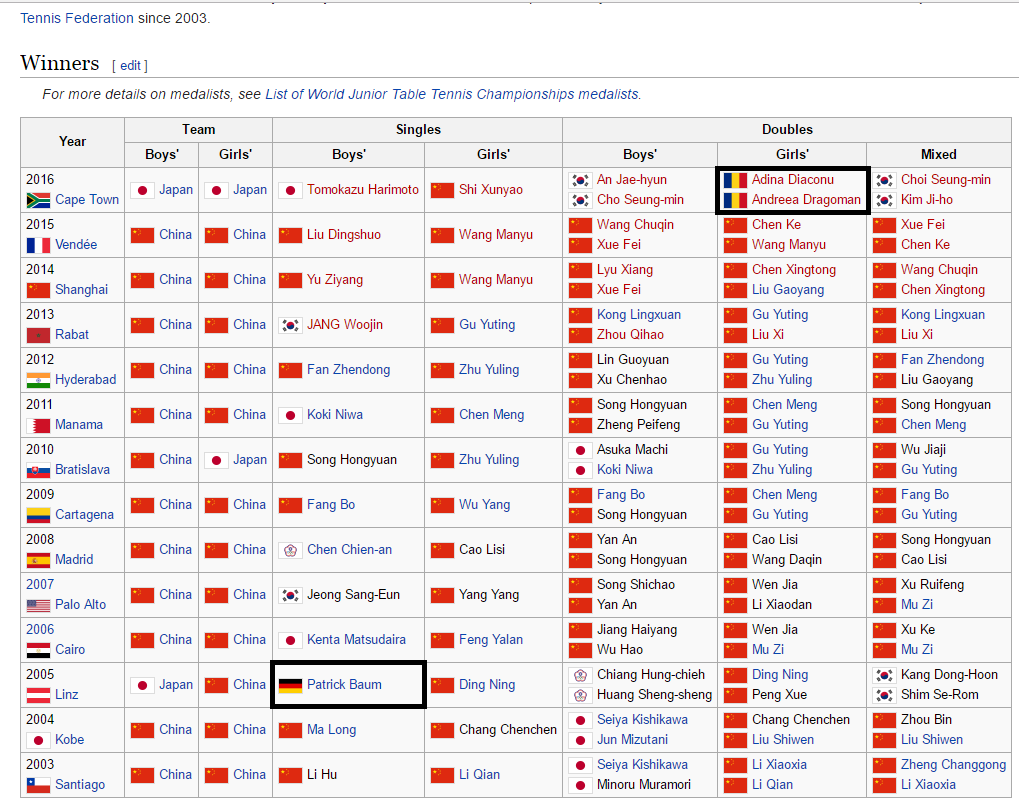The height and width of the screenshot is (803, 1019).
Task: Click the US flag beside Palo Alto
Action: (38, 605)
